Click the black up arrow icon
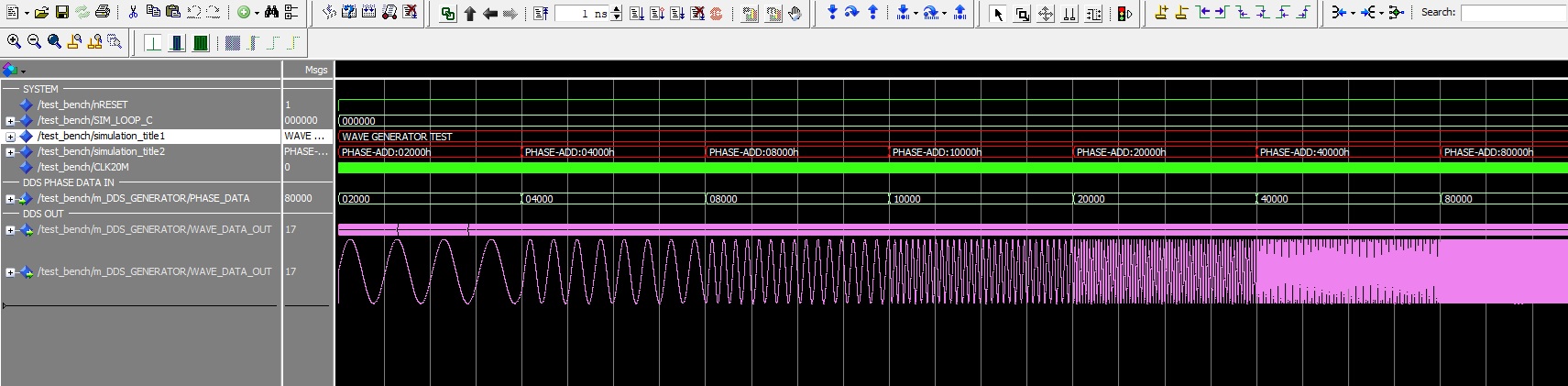This screenshot has height=386, width=1568. (x=470, y=14)
